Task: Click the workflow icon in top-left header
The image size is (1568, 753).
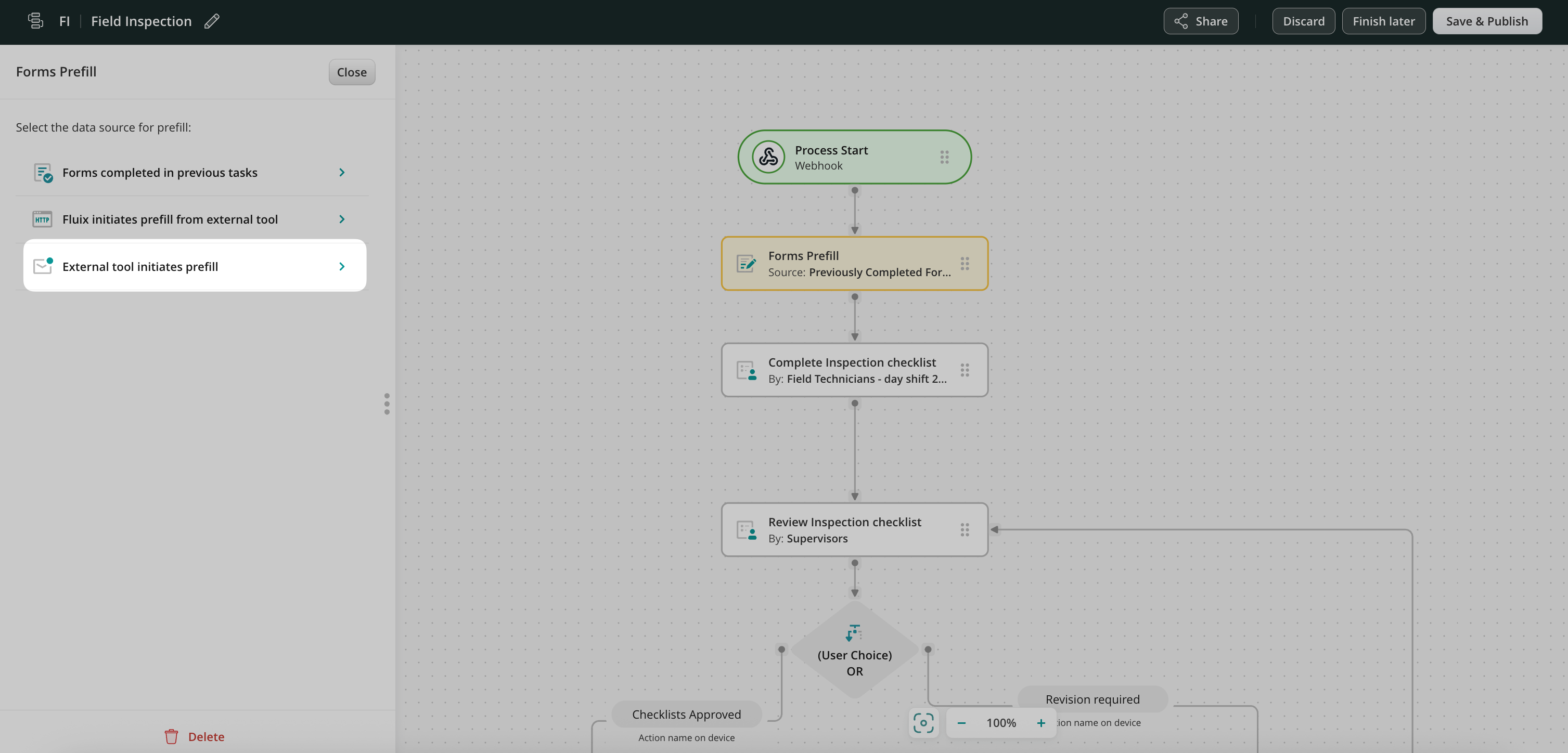Action: coord(35,21)
